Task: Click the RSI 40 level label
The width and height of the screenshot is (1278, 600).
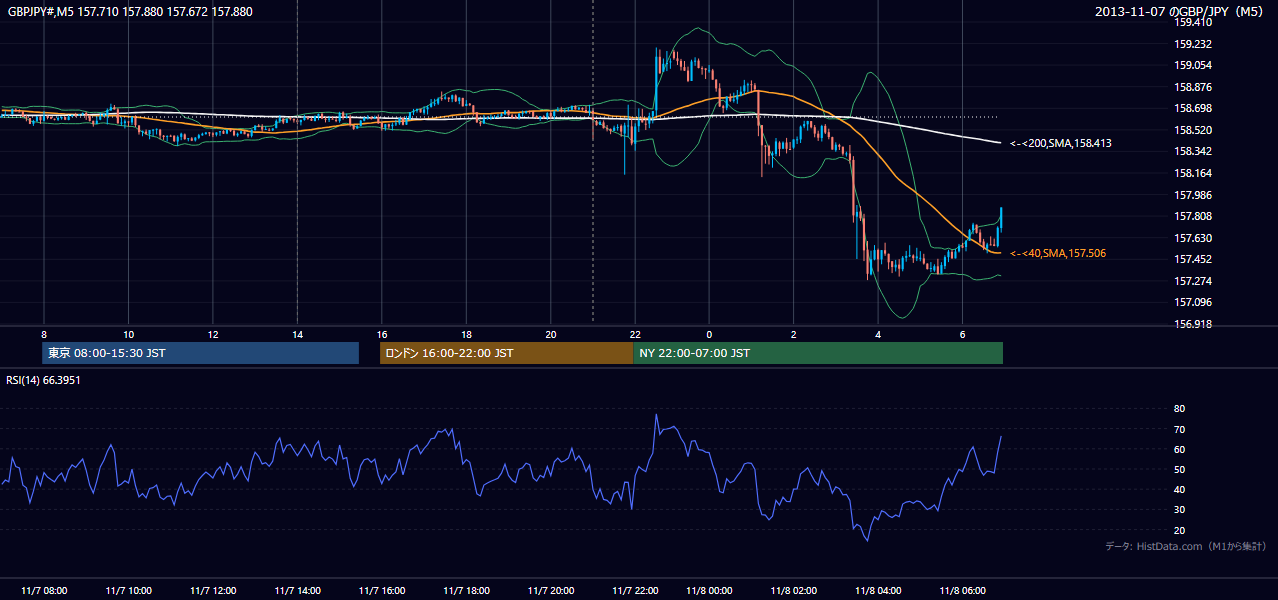Action: tap(1179, 489)
